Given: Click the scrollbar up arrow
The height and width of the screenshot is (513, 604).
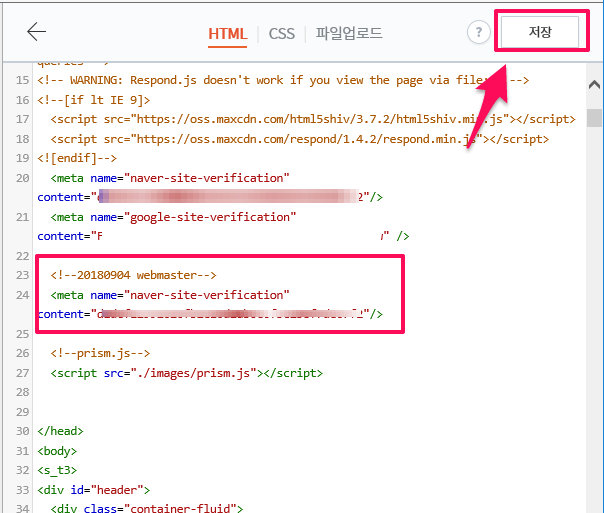Looking at the screenshot, I should click(x=594, y=85).
